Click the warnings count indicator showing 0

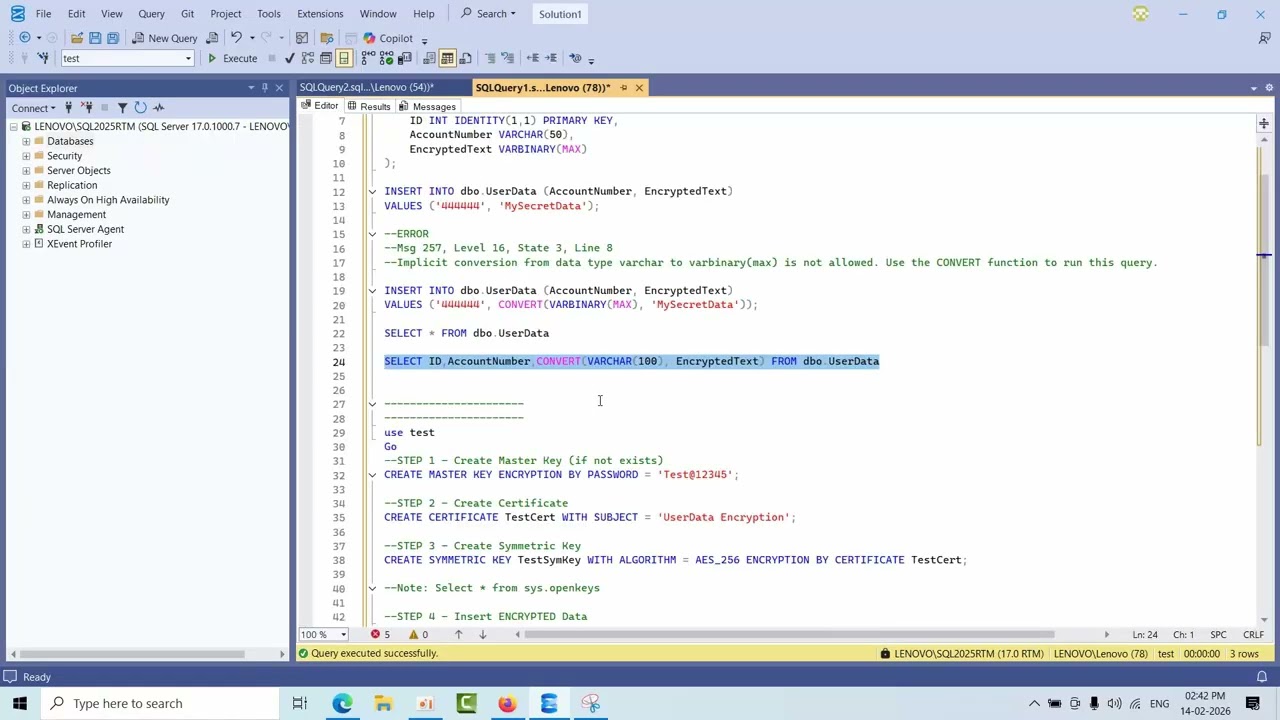418,634
